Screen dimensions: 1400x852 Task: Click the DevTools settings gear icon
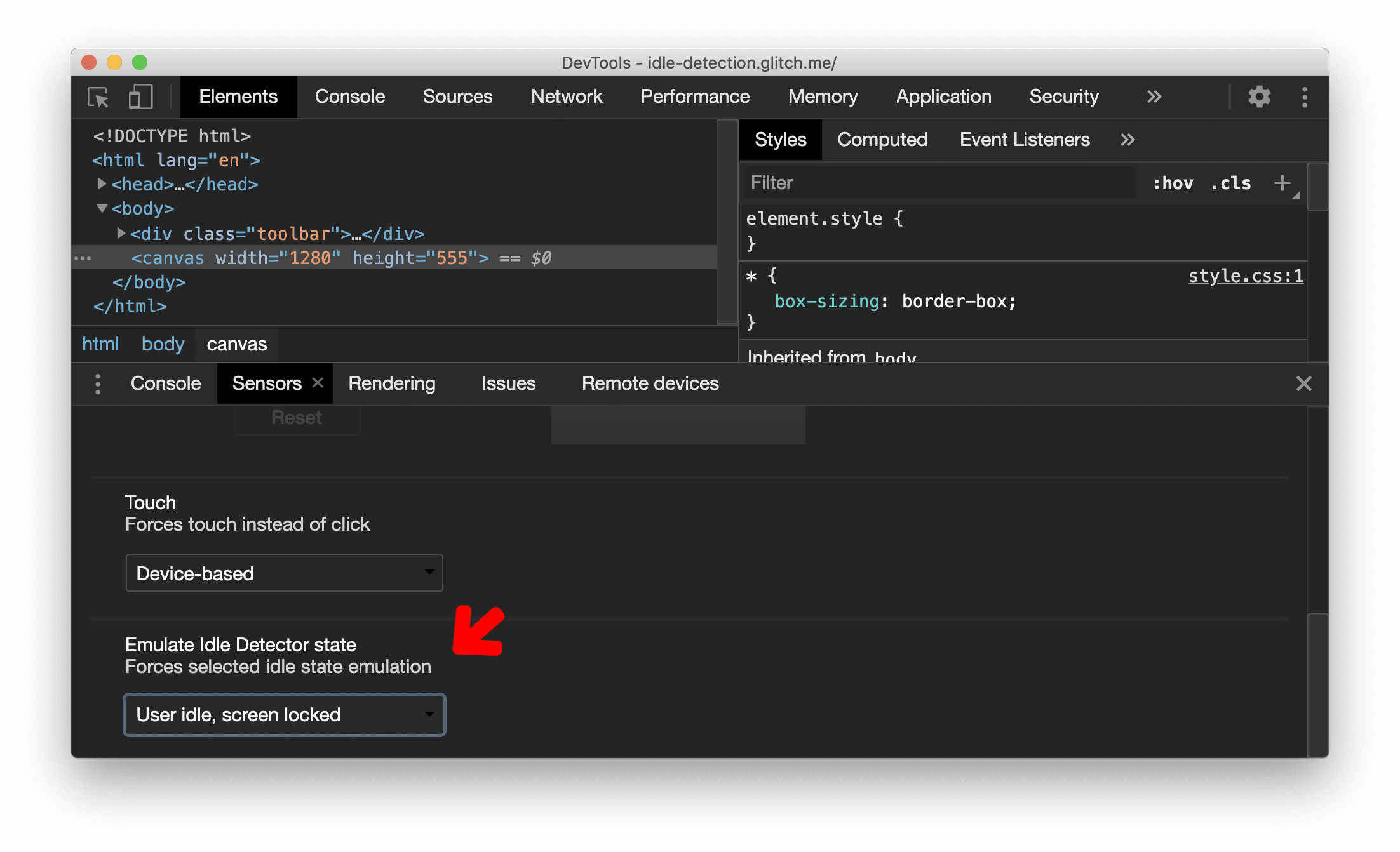pos(1259,97)
